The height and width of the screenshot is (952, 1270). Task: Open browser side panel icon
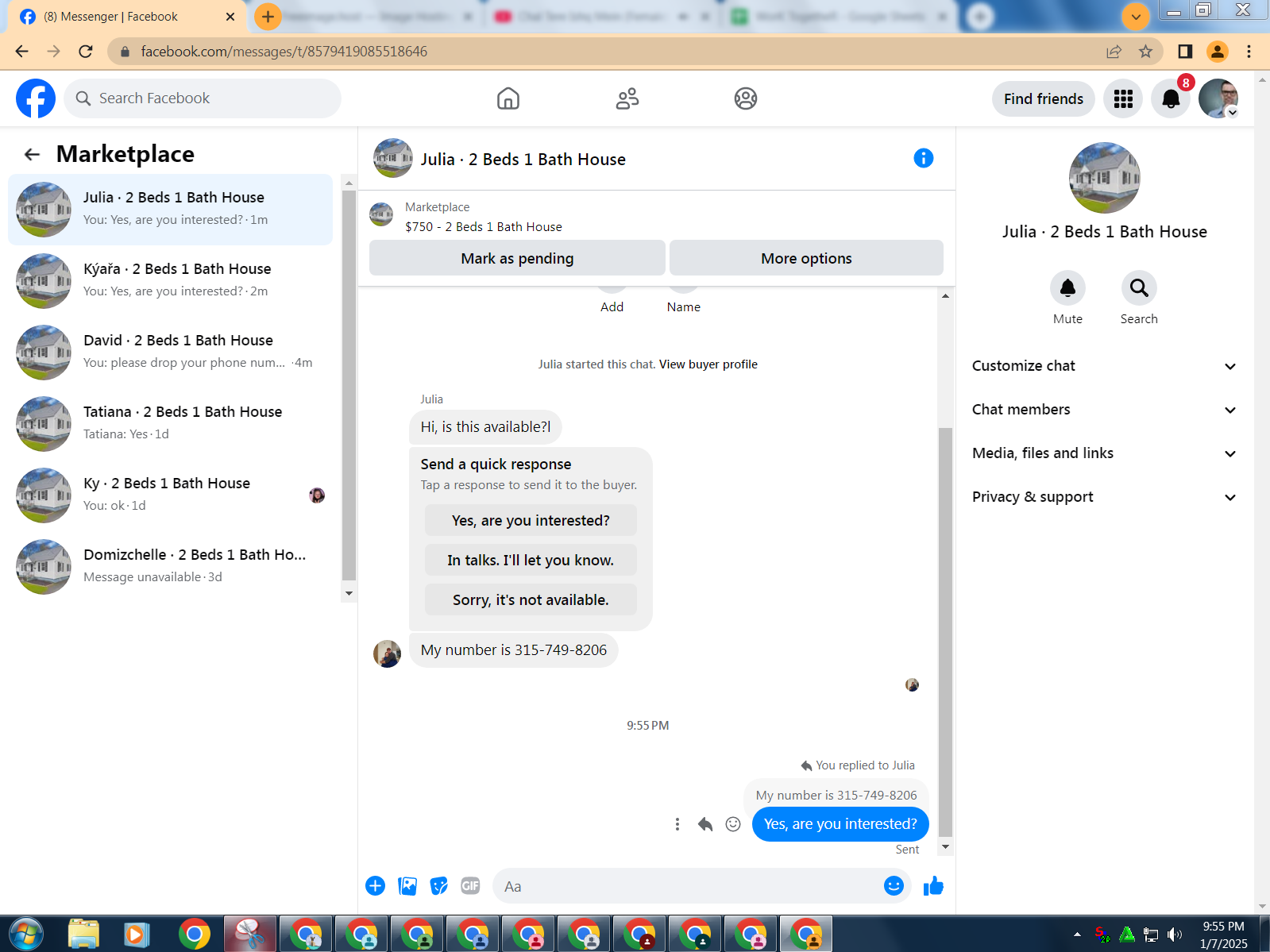pyautogui.click(x=1185, y=52)
